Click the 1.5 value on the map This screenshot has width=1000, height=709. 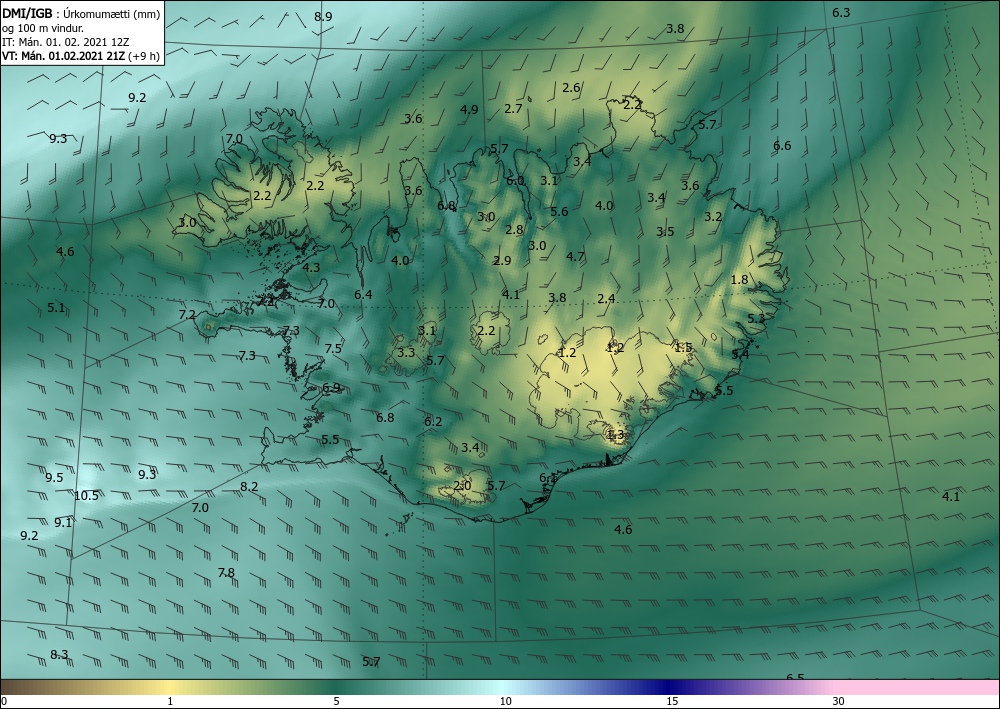pos(683,347)
